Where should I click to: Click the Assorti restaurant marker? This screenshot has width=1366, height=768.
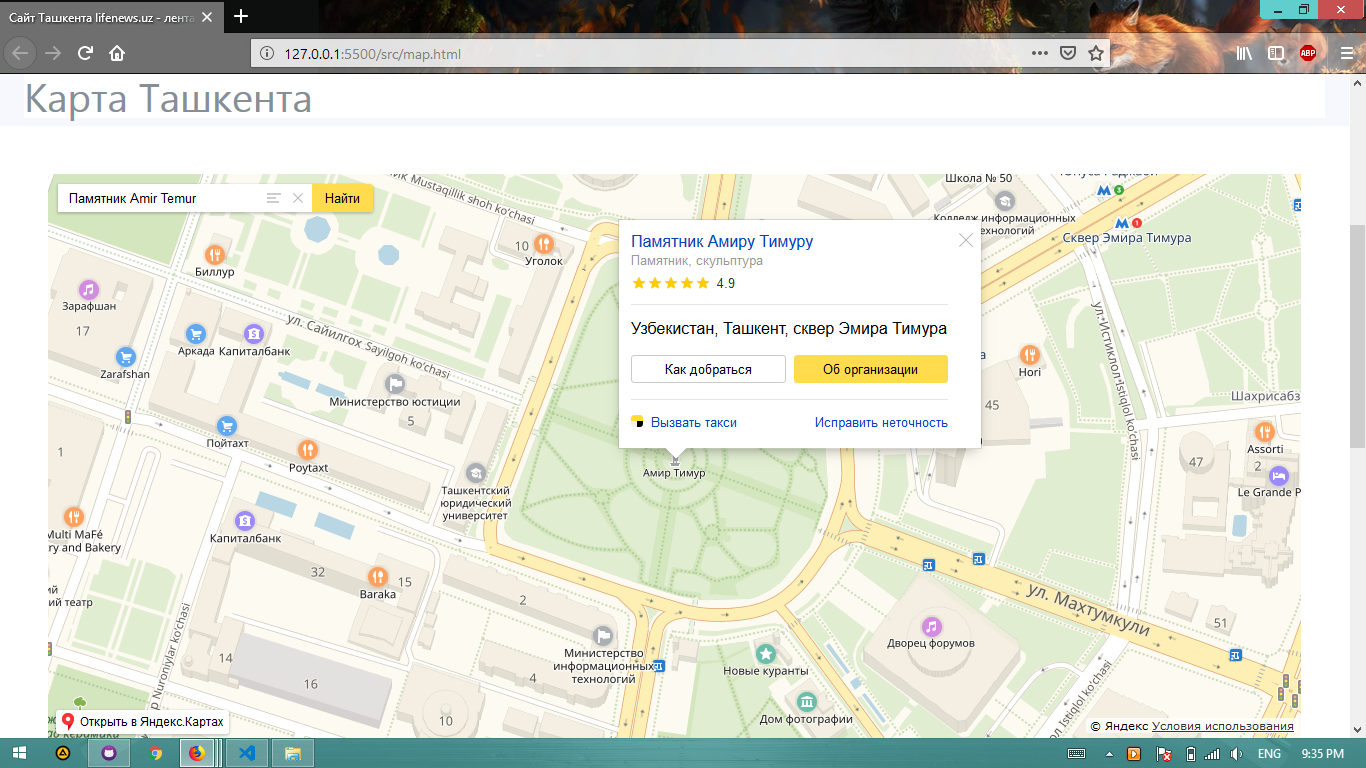pyautogui.click(x=1265, y=432)
